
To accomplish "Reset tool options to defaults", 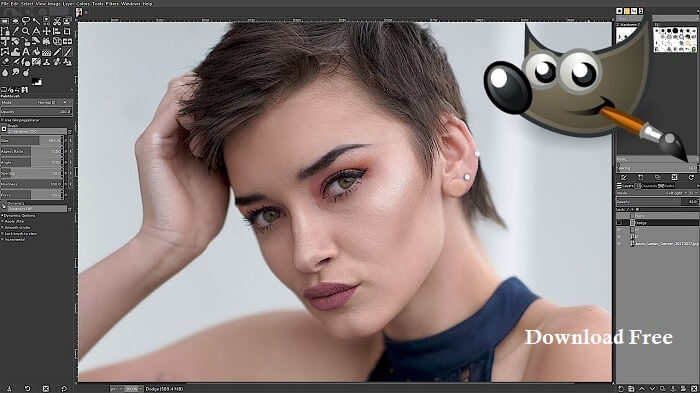I will [64, 389].
